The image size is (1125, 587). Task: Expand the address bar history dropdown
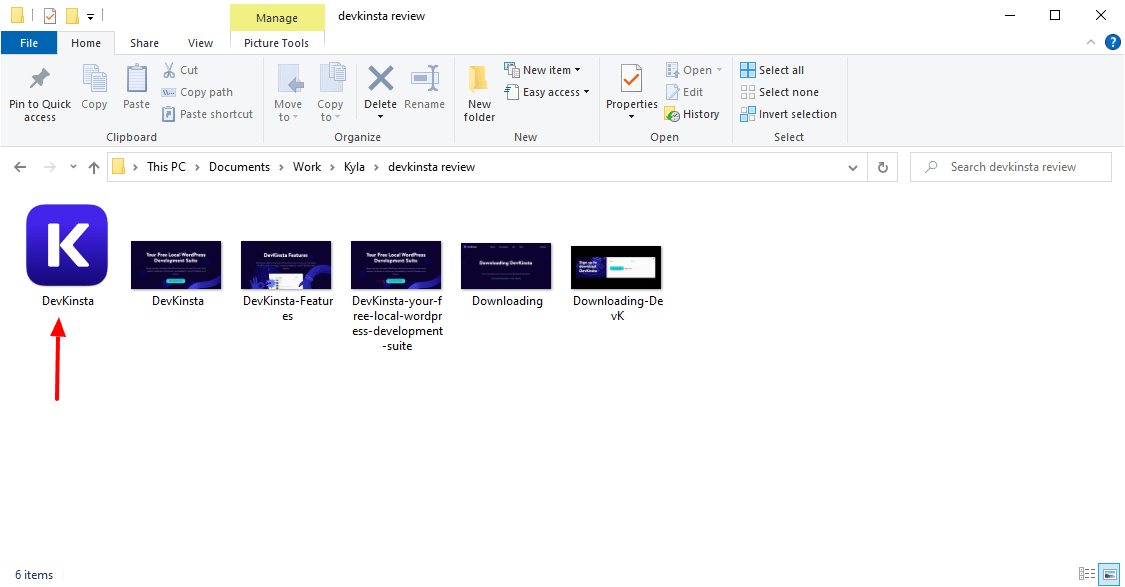[852, 167]
